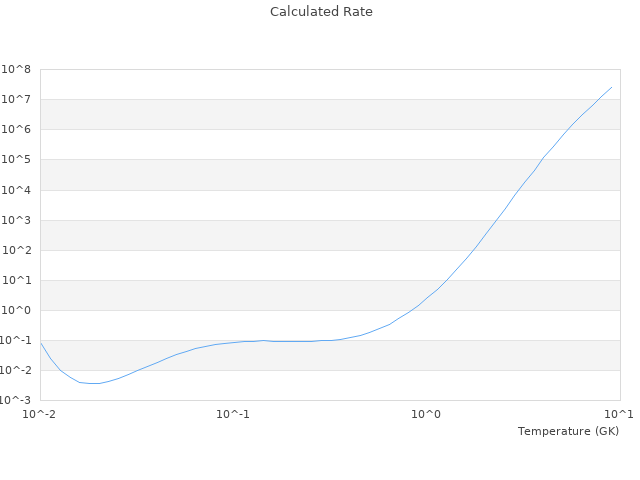Screen dimensions: 640x480
Task: Select the 10^6 y-axis tick label
Action: point(18,129)
